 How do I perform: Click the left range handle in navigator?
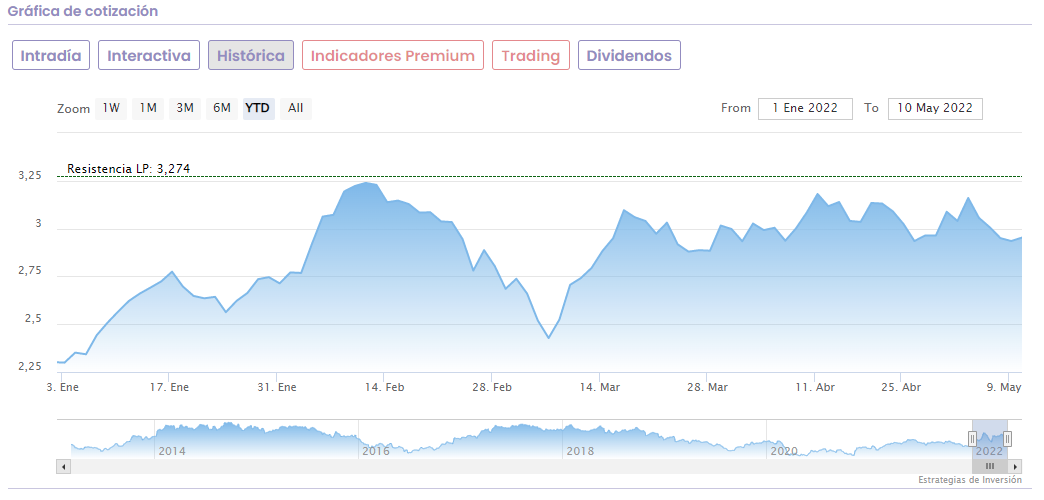(972, 438)
